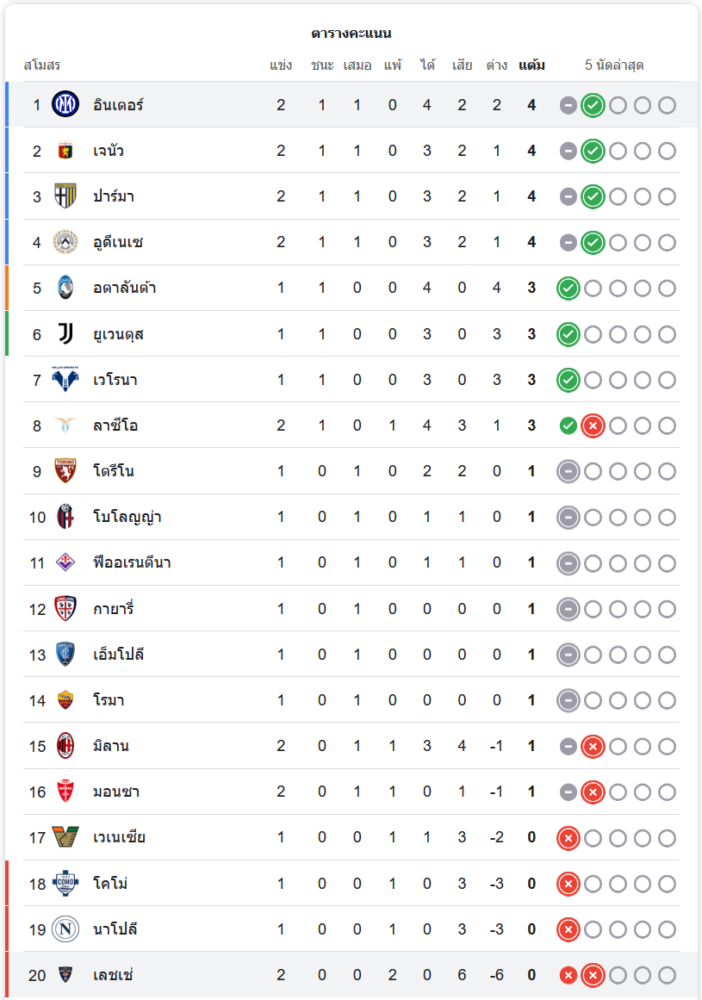This screenshot has height=1000, width=702.
Task: Click Lazio's red loss result icon
Action: pos(592,425)
